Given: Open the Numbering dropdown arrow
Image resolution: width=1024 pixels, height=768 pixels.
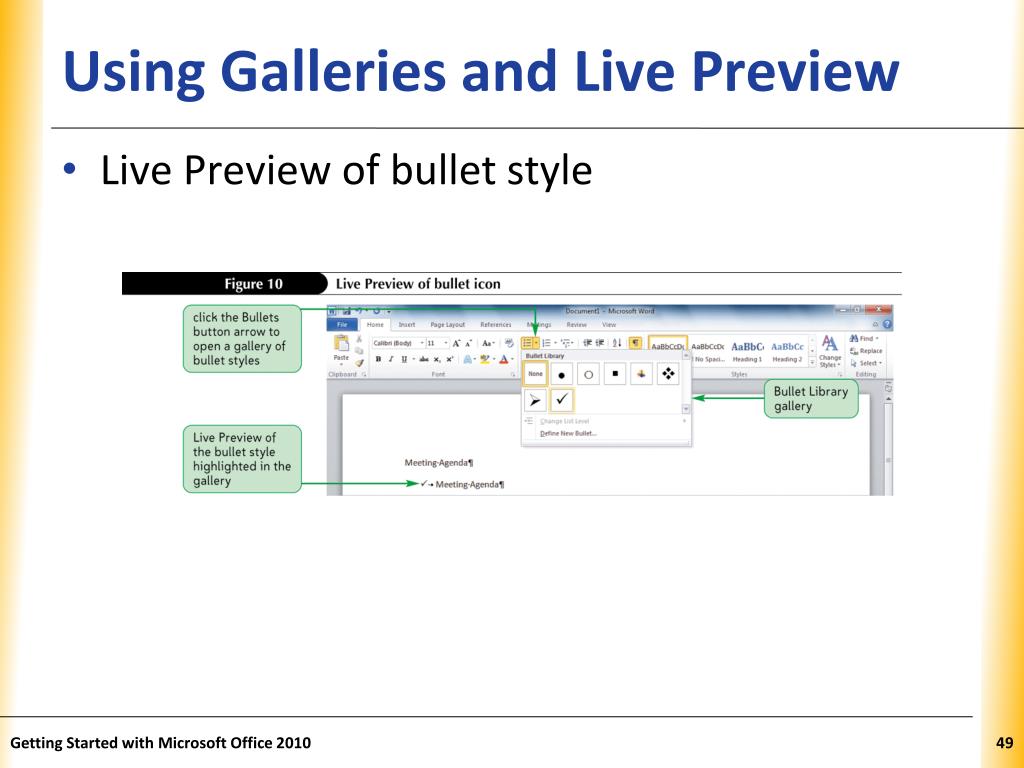Looking at the screenshot, I should tap(556, 343).
